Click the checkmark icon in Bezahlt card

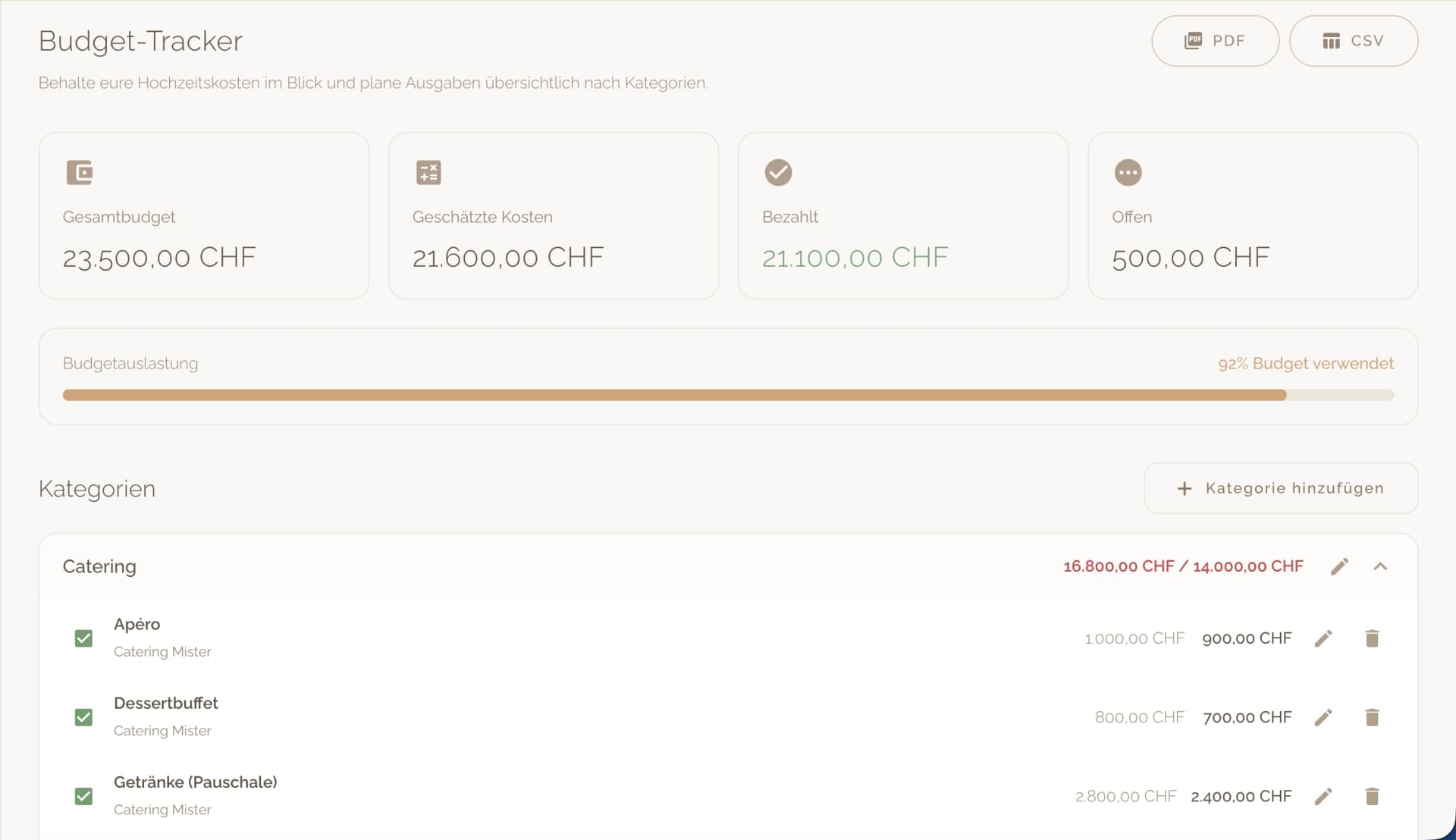[x=778, y=172]
